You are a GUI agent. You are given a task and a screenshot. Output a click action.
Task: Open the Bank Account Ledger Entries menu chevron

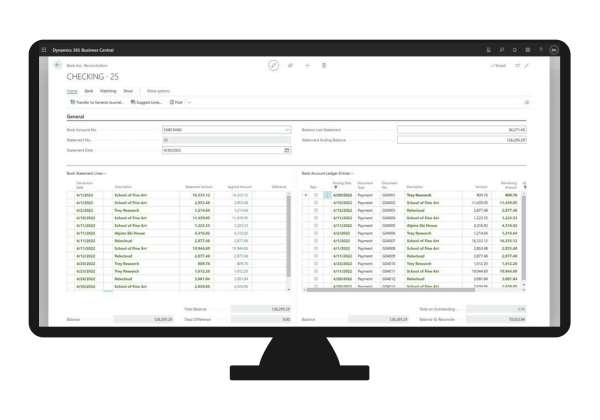click(352, 174)
